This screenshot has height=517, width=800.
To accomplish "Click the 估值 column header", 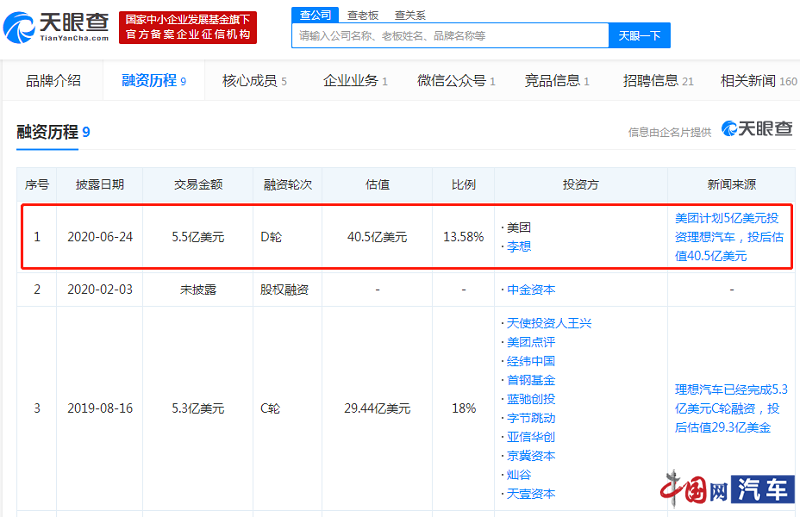I will click(x=377, y=184).
